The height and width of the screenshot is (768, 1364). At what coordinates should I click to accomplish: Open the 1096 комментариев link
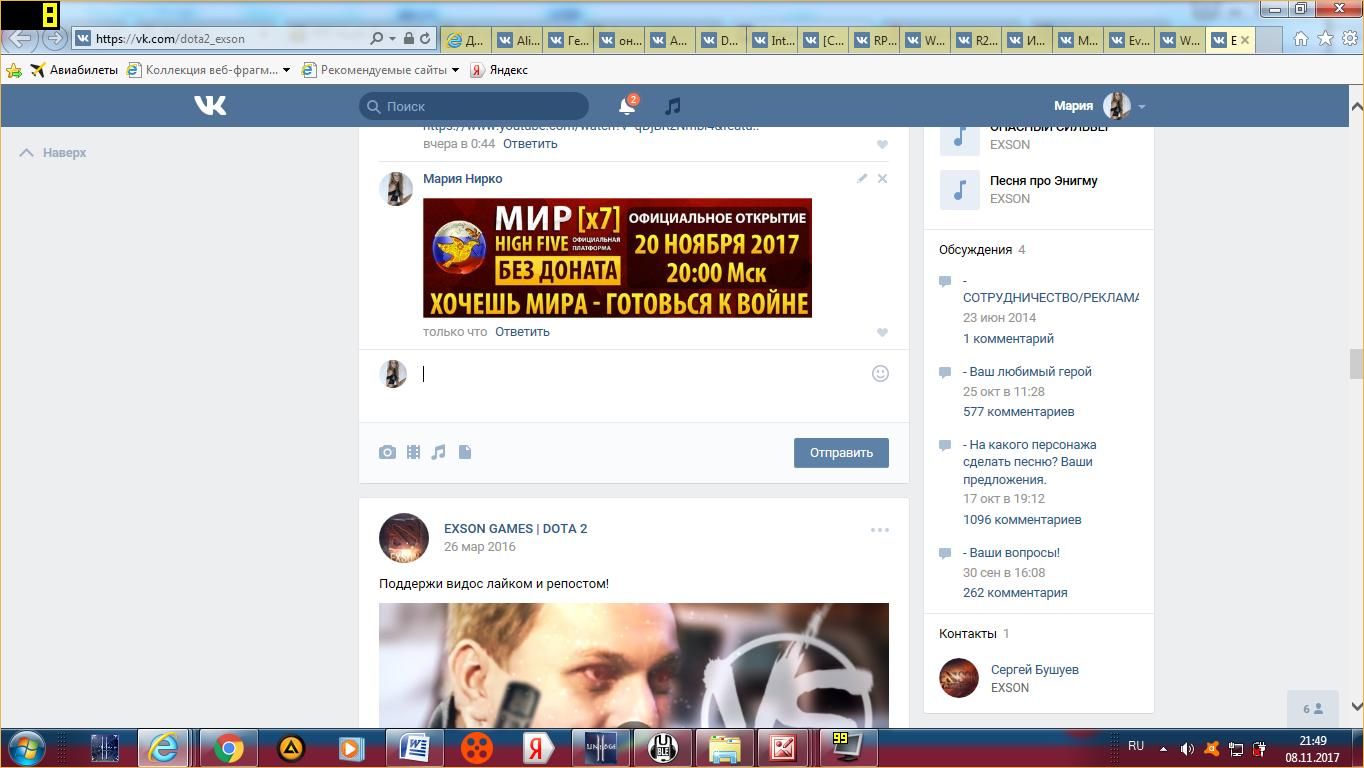pos(1022,519)
